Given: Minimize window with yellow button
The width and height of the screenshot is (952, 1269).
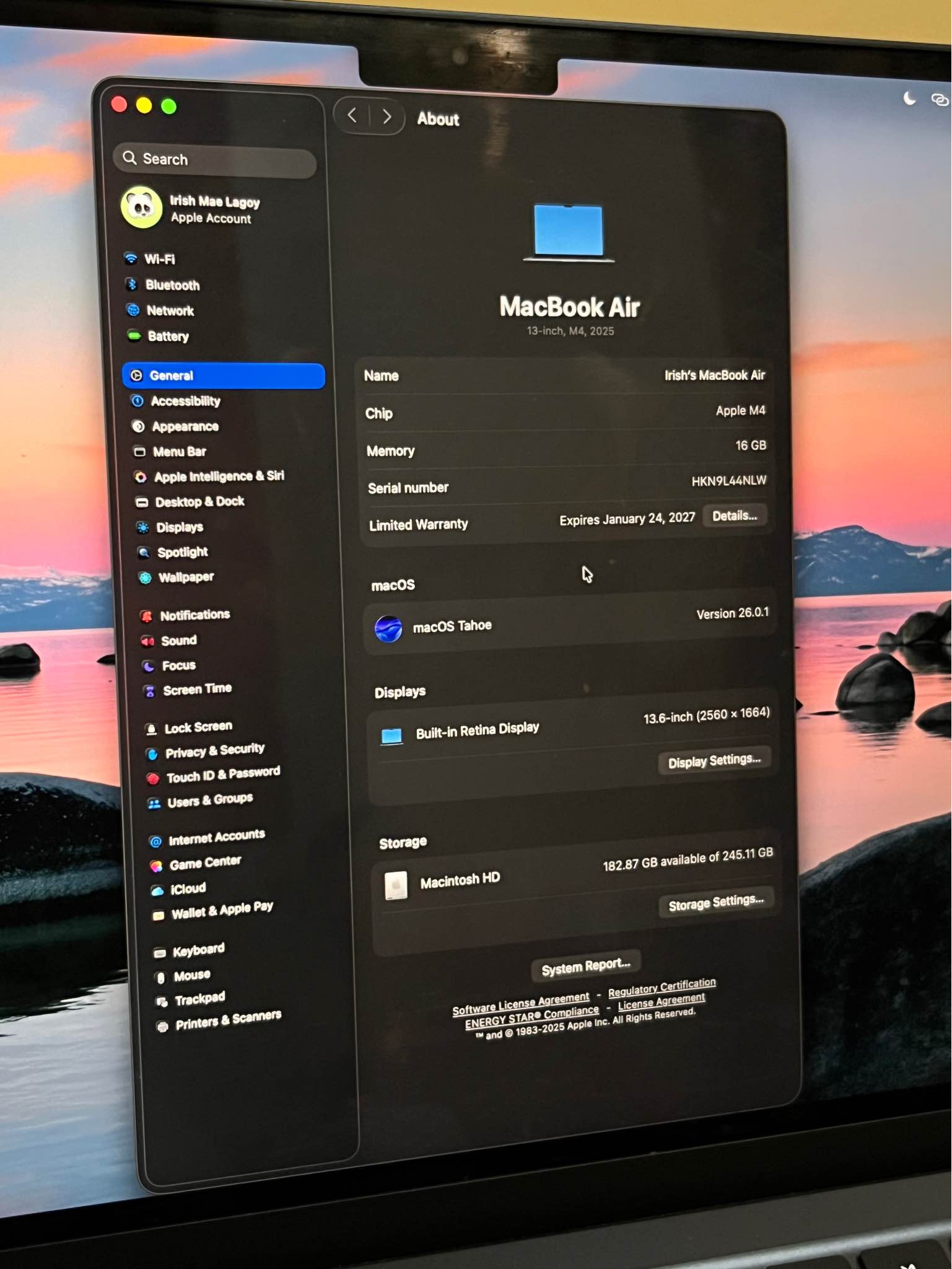Looking at the screenshot, I should click(144, 105).
